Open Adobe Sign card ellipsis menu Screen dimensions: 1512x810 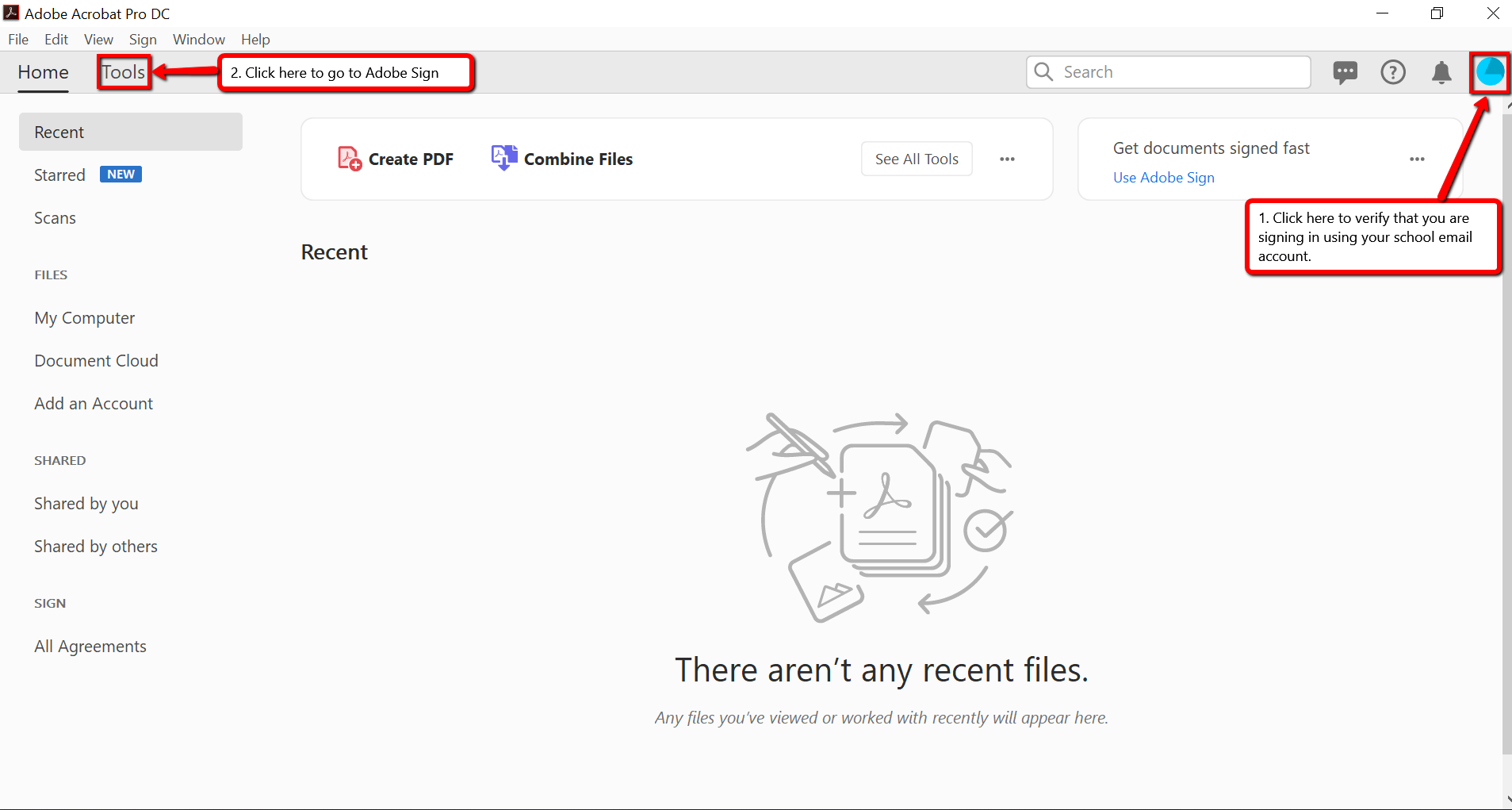click(x=1417, y=159)
